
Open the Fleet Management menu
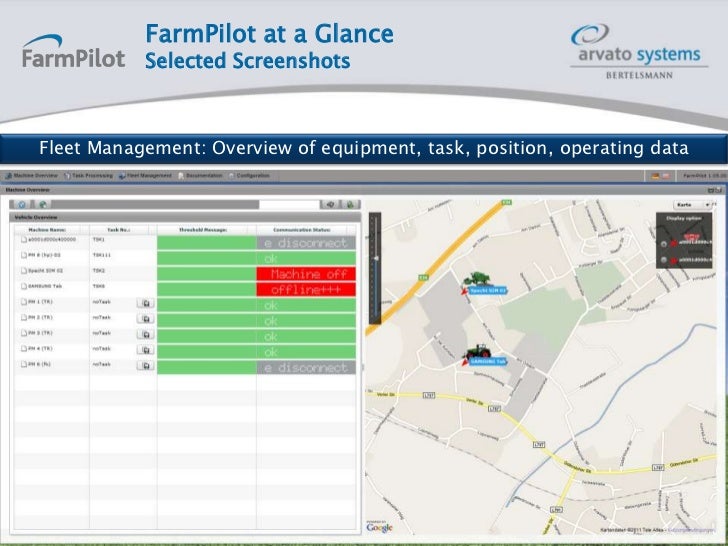(x=145, y=176)
